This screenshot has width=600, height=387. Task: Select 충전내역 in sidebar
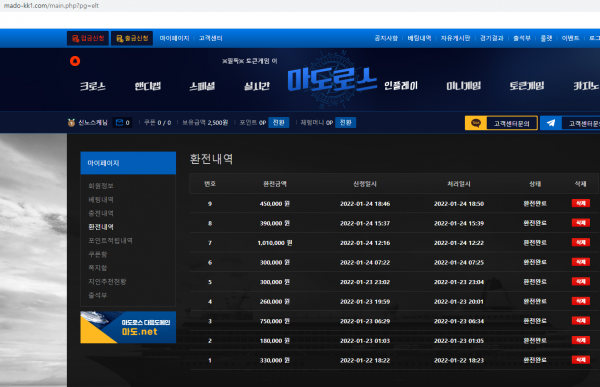[101, 213]
